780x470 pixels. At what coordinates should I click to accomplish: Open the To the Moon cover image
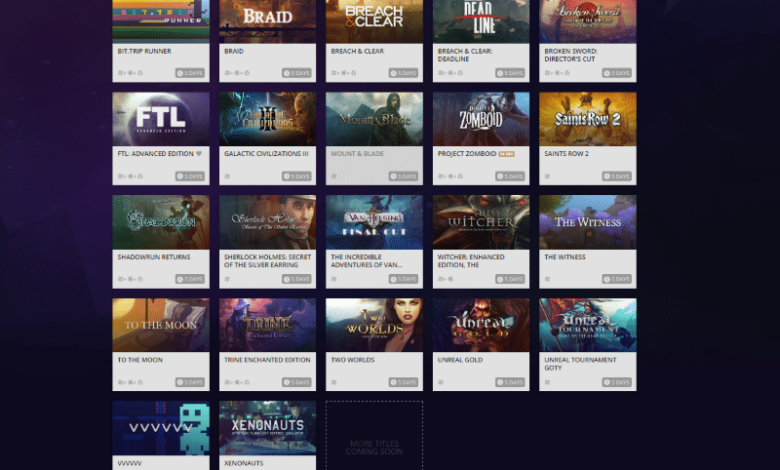click(x=161, y=325)
